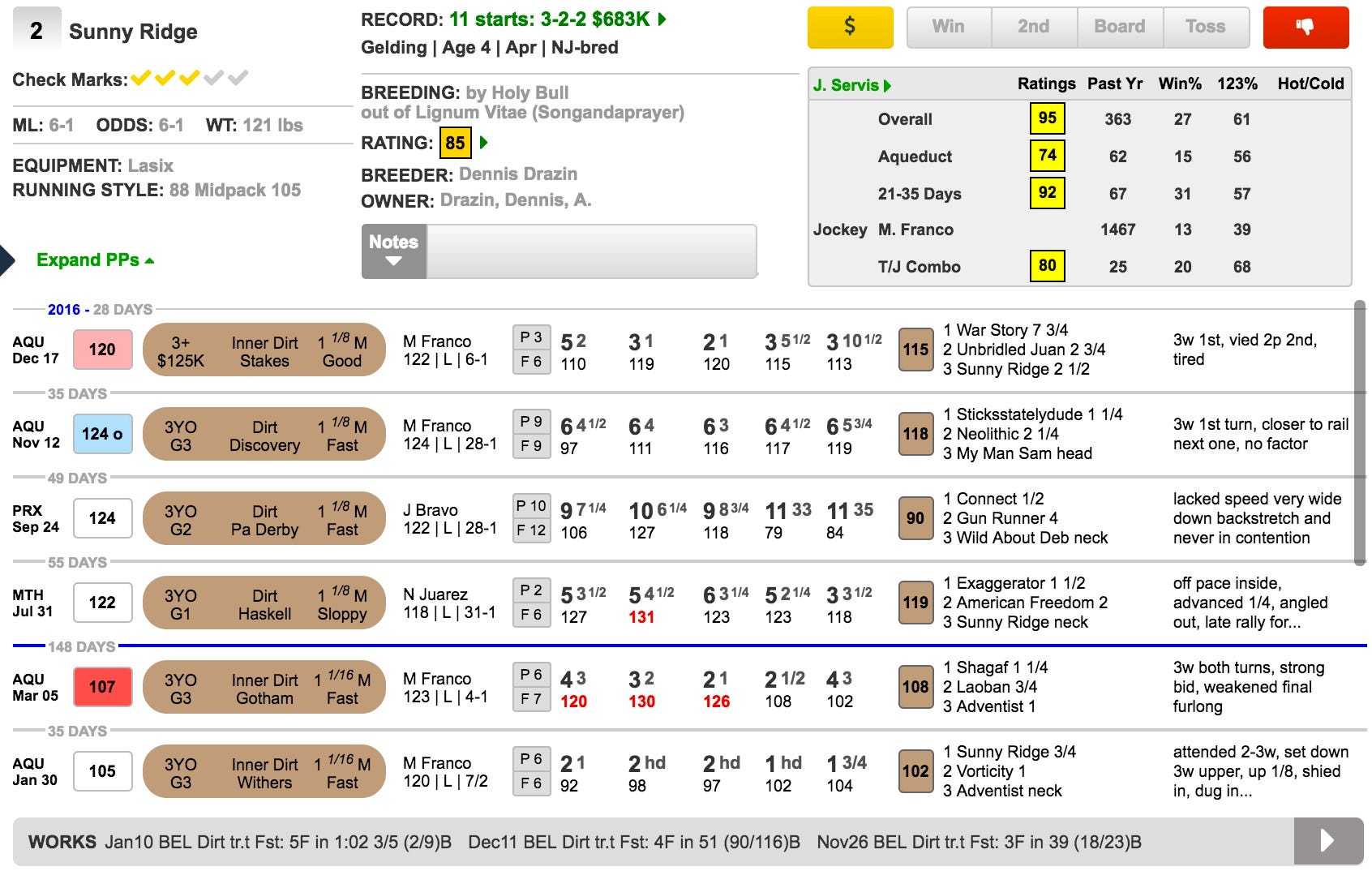Click the arrow beside the RECORD summary
Image resolution: width=1372 pixels, height=871 pixels.
point(662,19)
